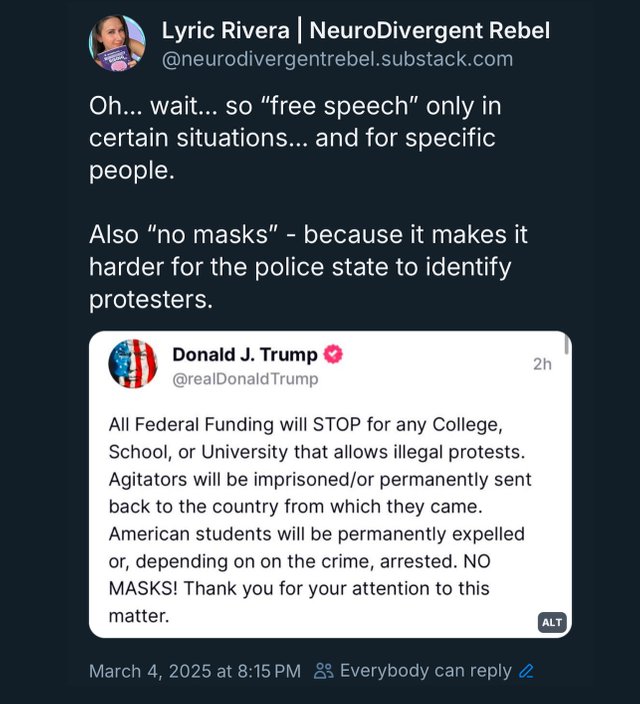Click the 2h timestamp in quoted post
Image resolution: width=640 pixels, height=704 pixels.
point(542,364)
